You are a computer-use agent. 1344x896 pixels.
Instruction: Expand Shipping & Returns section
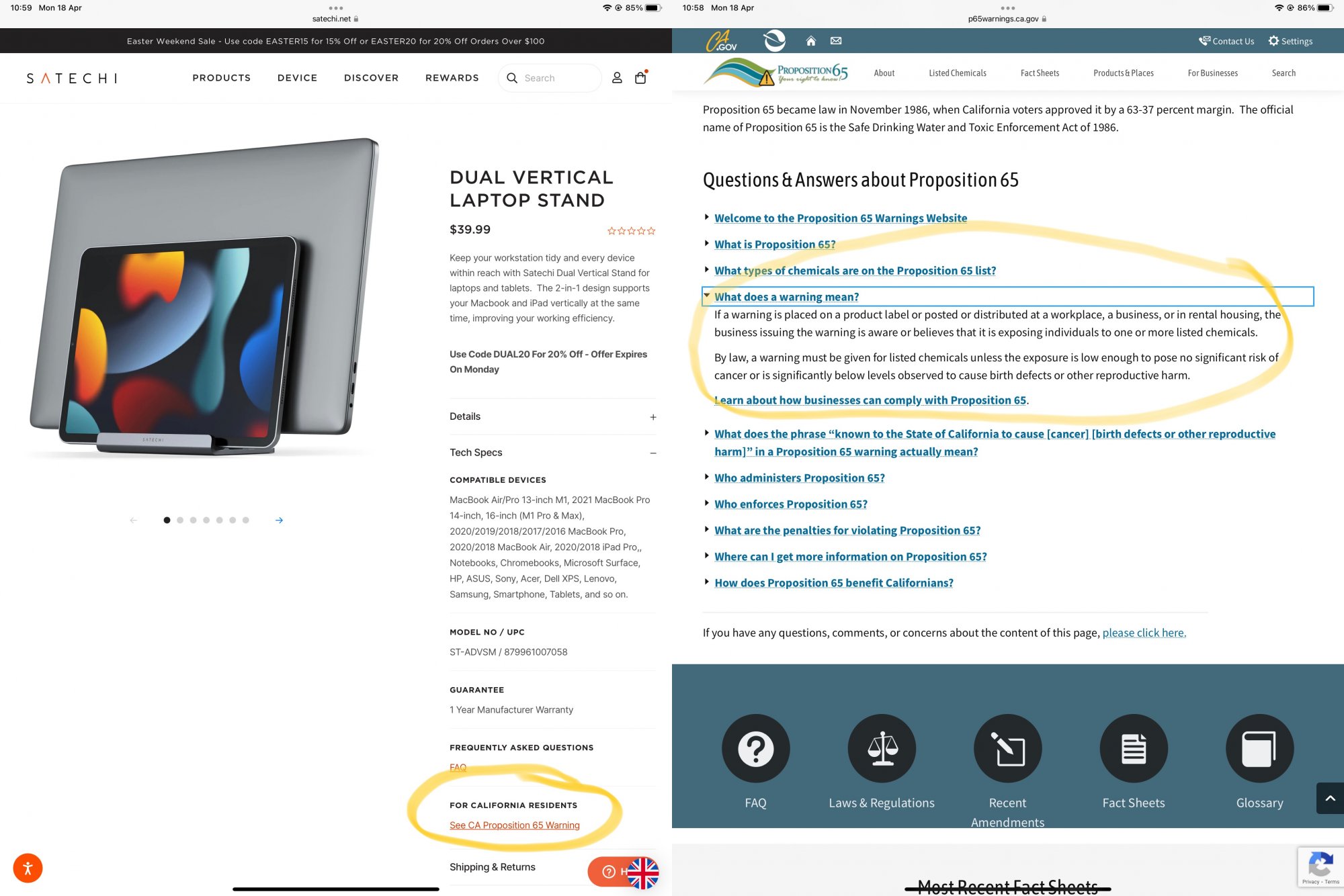point(552,867)
